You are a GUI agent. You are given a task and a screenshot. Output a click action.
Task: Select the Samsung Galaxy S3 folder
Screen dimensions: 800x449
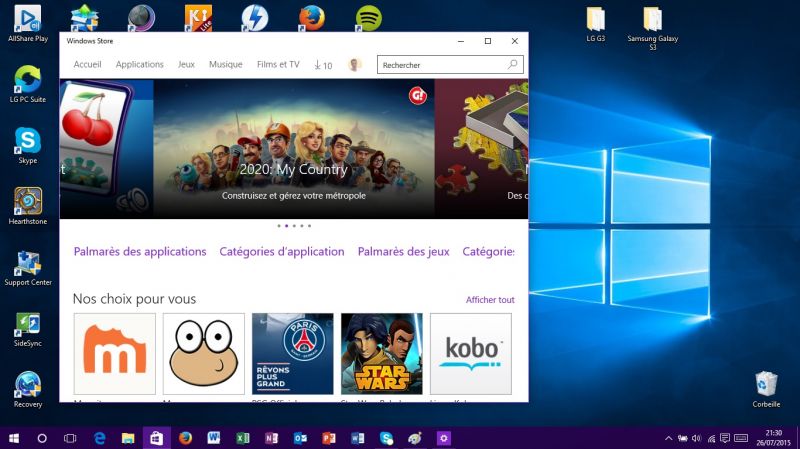[653, 28]
